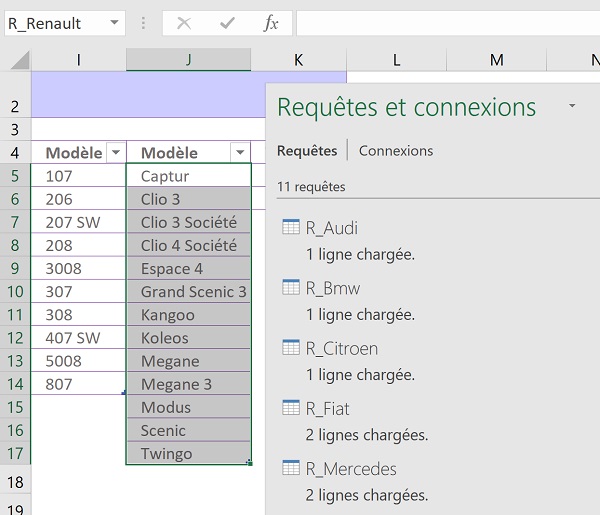
Task: Click the Clio 3 cell
Action: click(189, 199)
